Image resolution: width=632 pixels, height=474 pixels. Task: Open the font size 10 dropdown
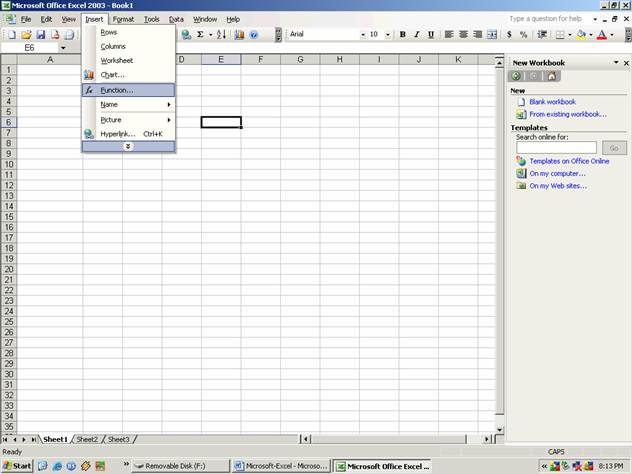388,35
